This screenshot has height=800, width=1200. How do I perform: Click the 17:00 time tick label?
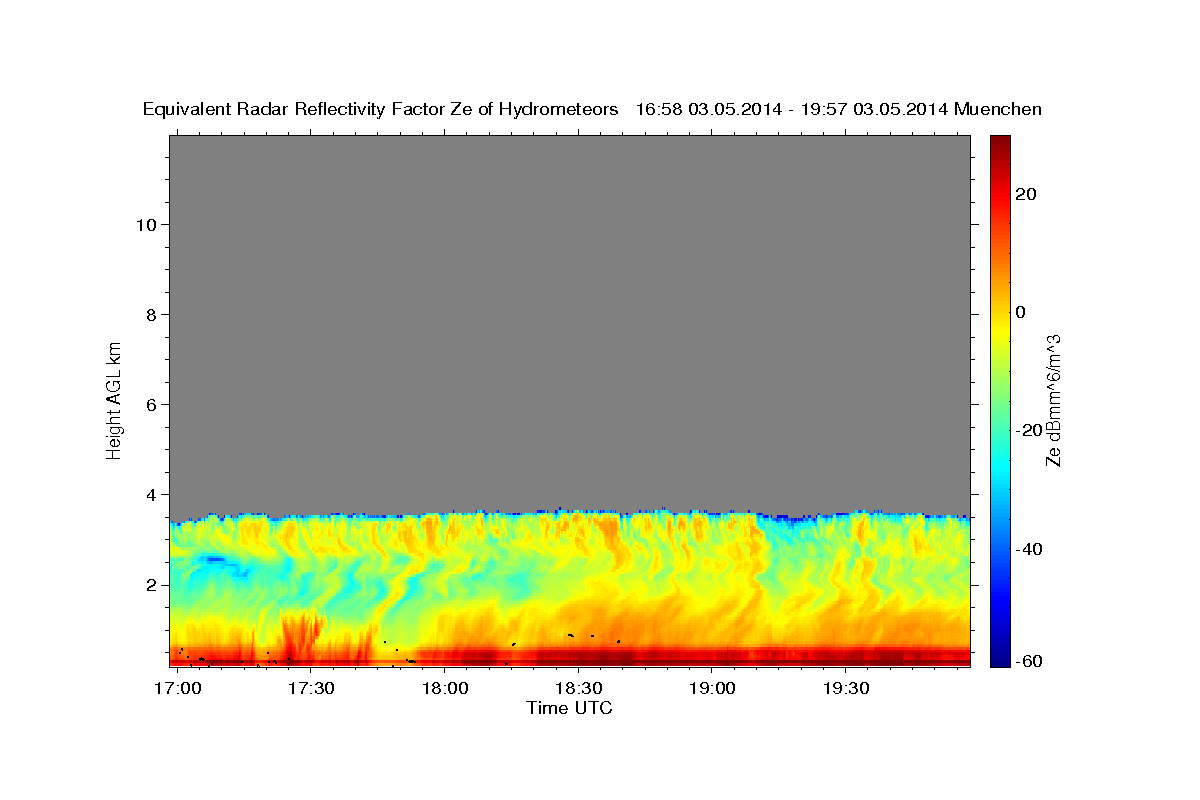[178, 689]
